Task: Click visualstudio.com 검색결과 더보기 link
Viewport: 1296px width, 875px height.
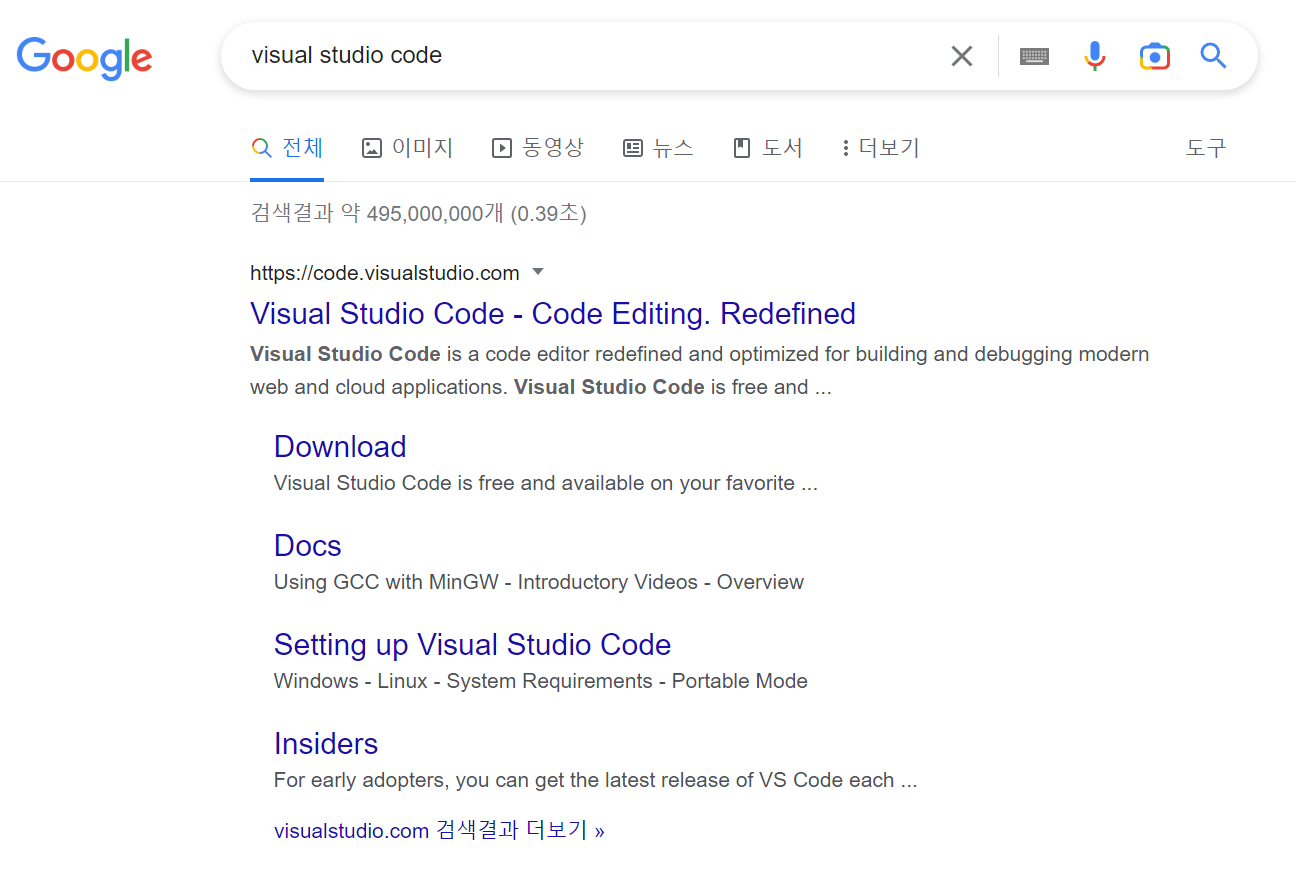Action: coord(439,830)
